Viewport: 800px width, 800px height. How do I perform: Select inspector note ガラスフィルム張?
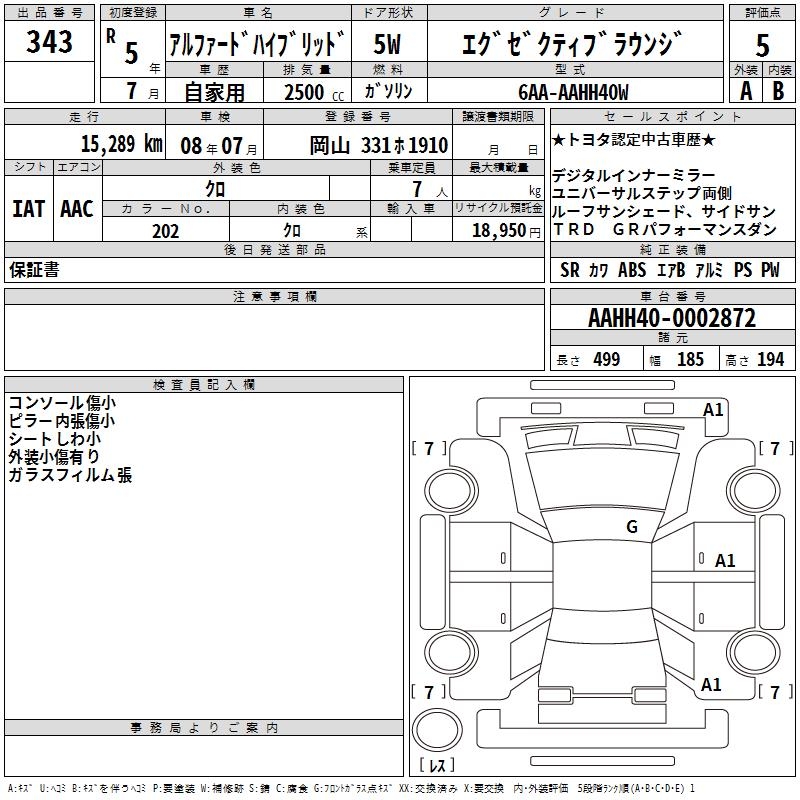click(x=70, y=475)
